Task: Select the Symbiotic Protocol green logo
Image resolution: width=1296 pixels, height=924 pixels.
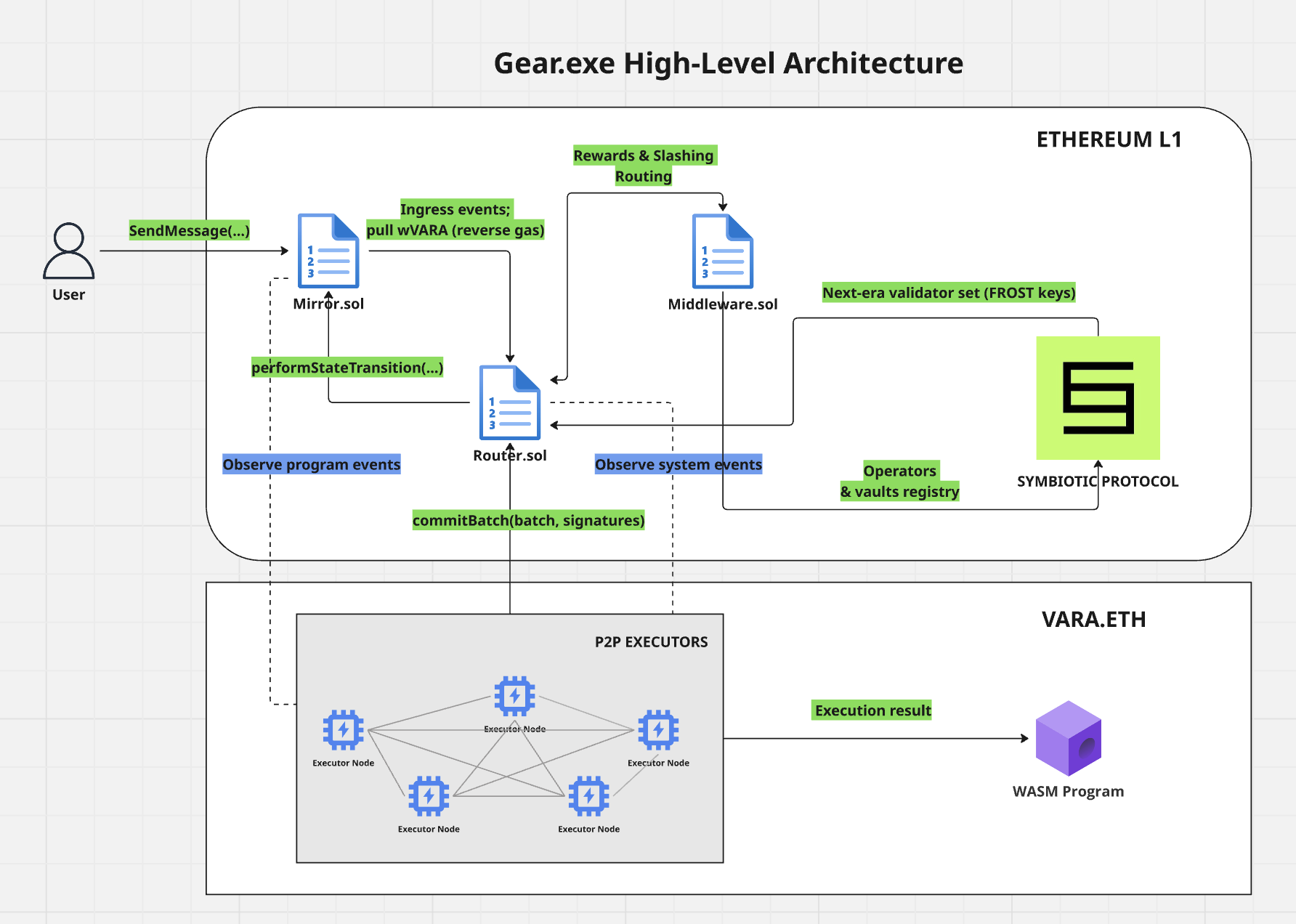Action: pos(1098,398)
